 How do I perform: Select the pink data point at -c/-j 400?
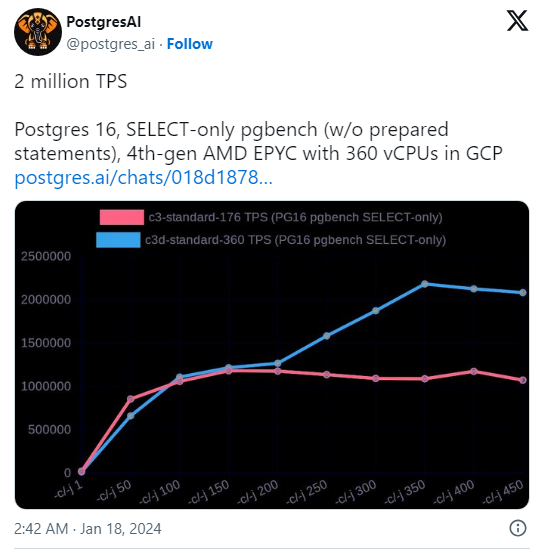click(x=474, y=371)
